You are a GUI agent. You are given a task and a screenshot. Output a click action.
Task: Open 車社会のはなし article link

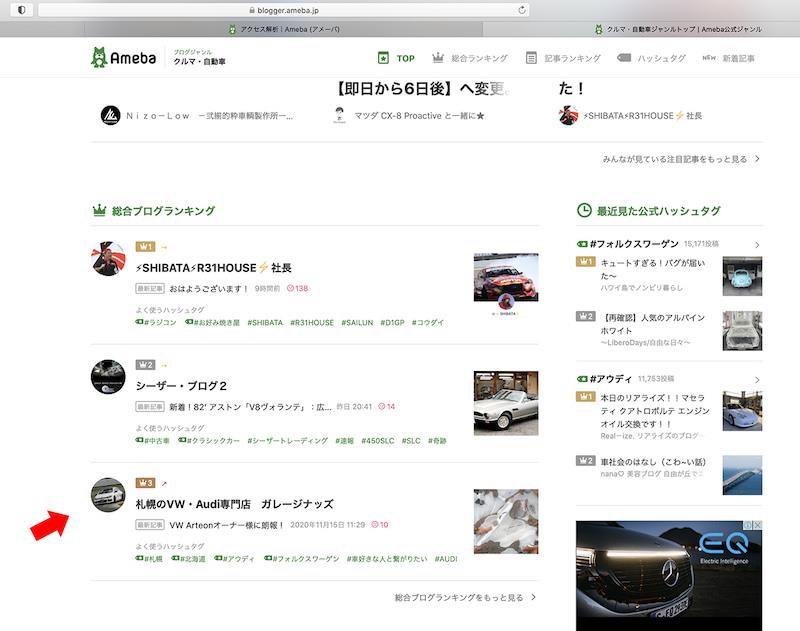pyautogui.click(x=653, y=462)
